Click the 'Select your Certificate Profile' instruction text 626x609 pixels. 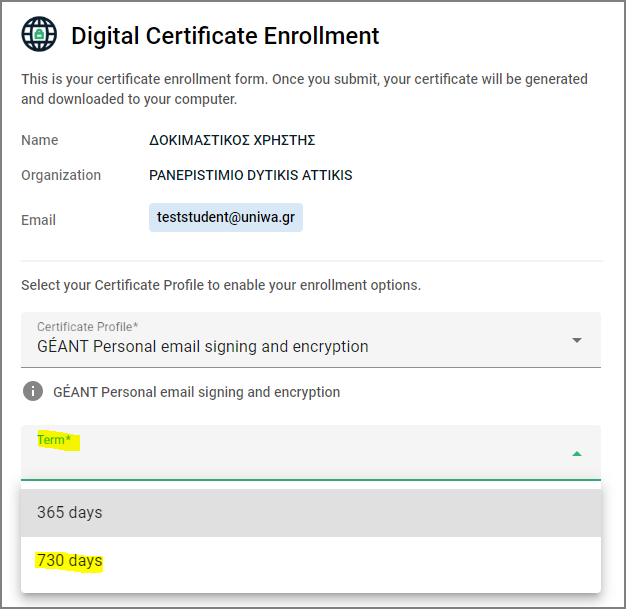(221, 285)
